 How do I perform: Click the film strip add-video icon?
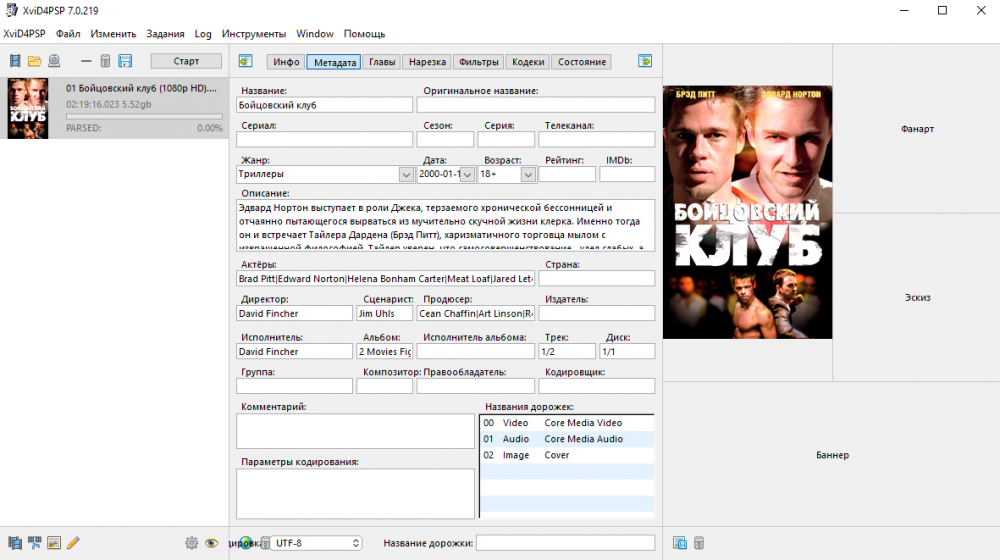(15, 62)
